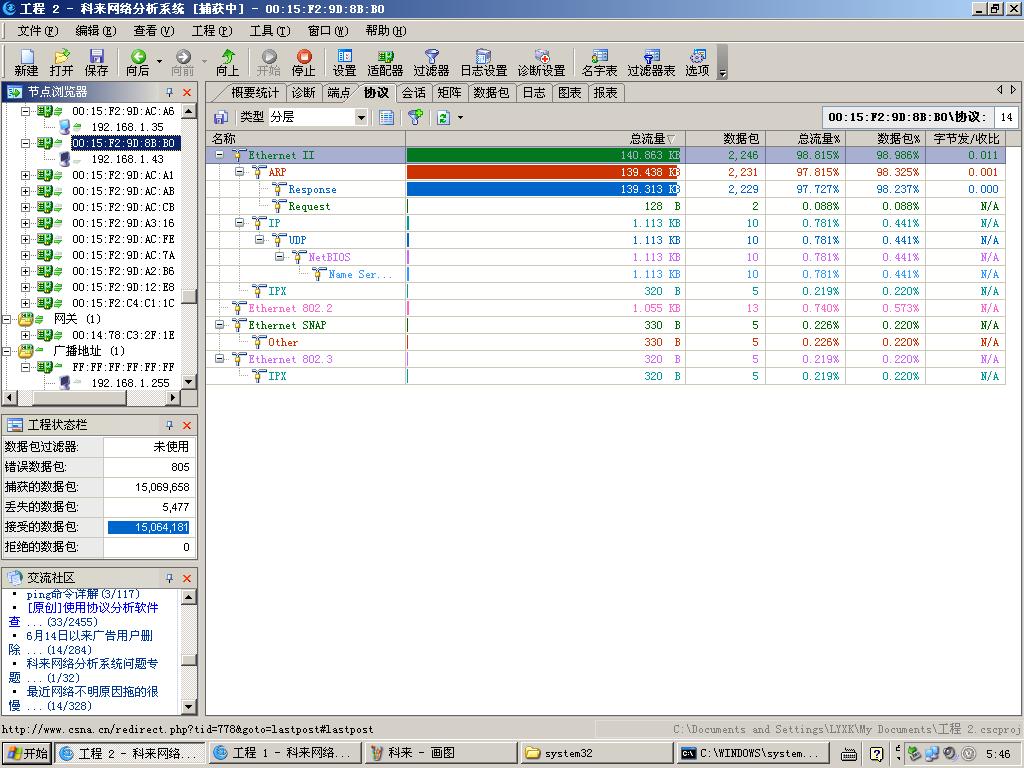Click the 新建 new project icon

[x=26, y=62]
